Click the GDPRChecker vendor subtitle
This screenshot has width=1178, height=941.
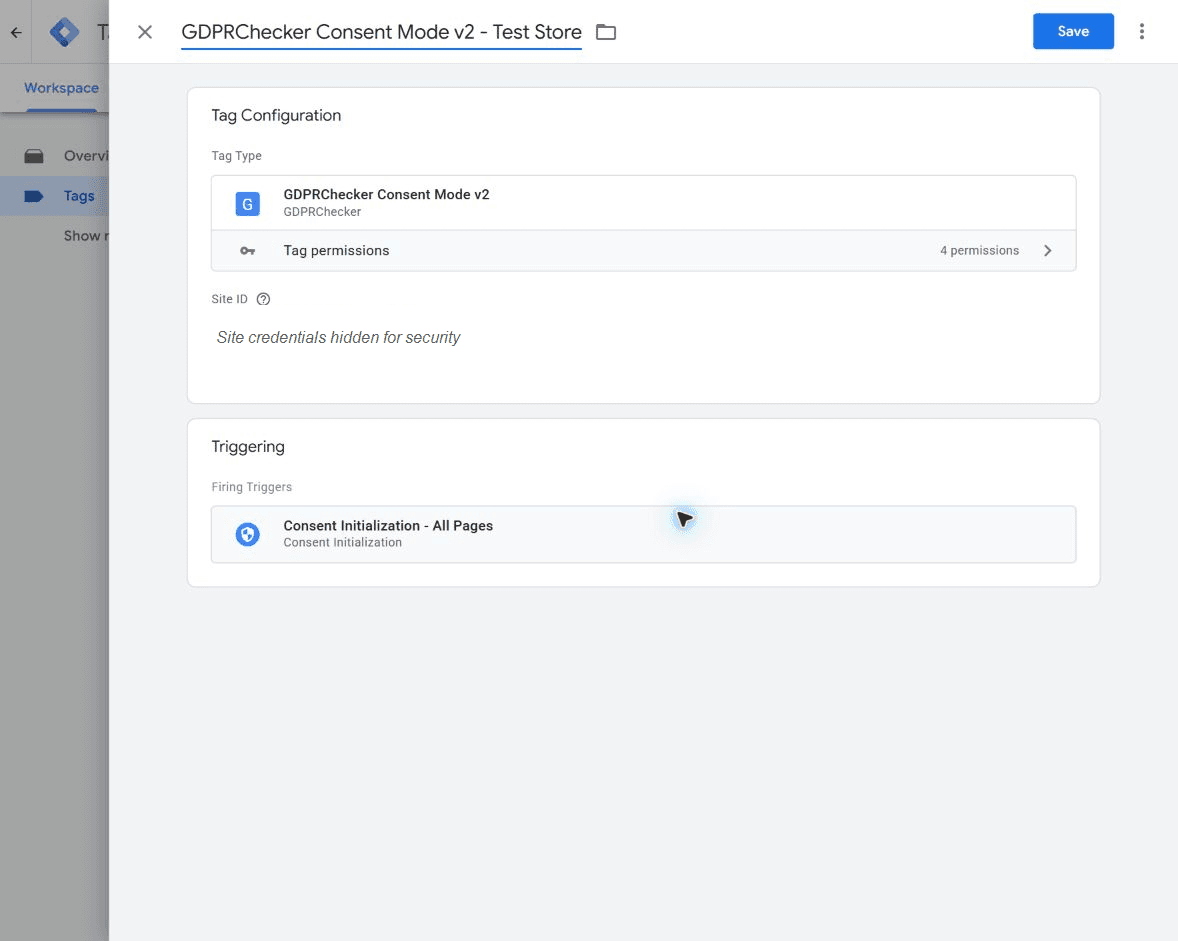pyautogui.click(x=322, y=213)
